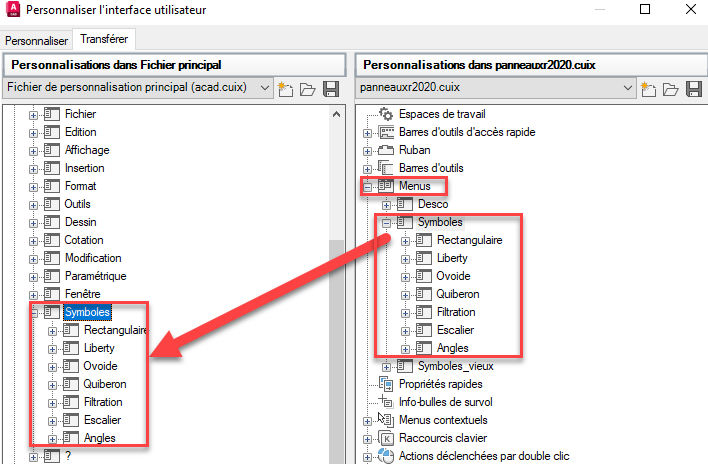Image resolution: width=708 pixels, height=464 pixels.
Task: Select the Insertion menu item
Action: point(84,168)
